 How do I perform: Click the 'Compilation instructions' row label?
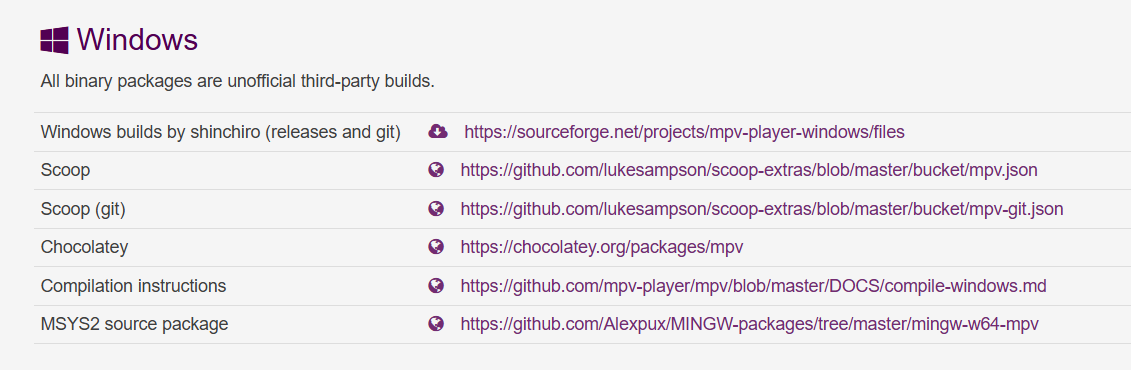click(x=133, y=286)
